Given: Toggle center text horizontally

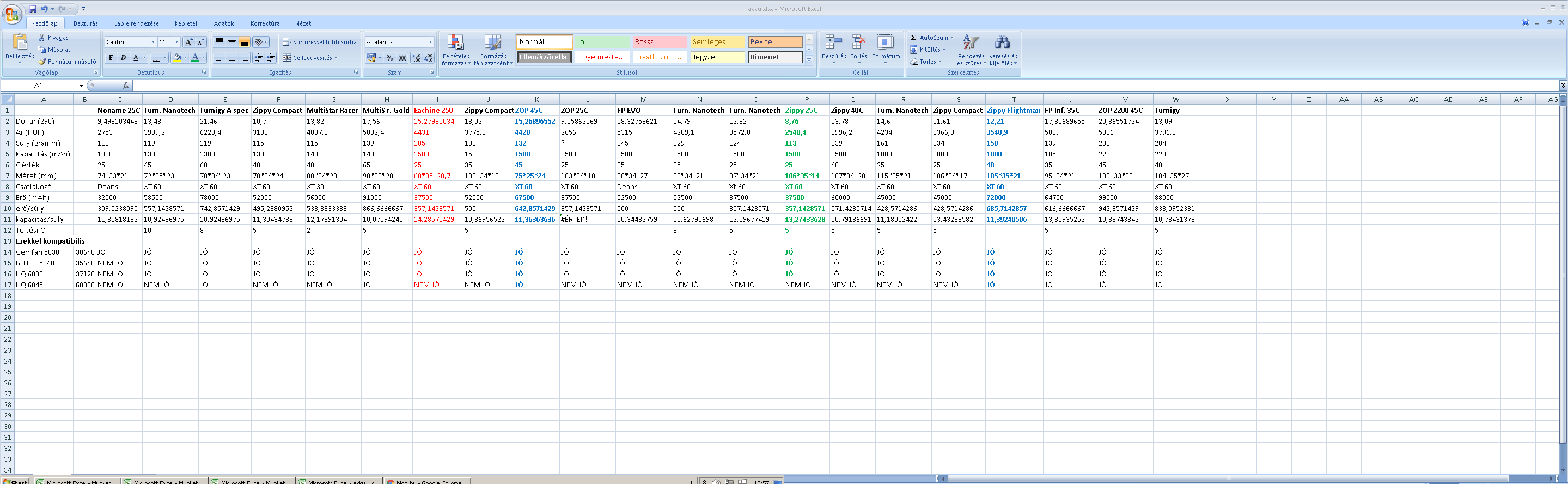Looking at the screenshot, I should coord(232,58).
